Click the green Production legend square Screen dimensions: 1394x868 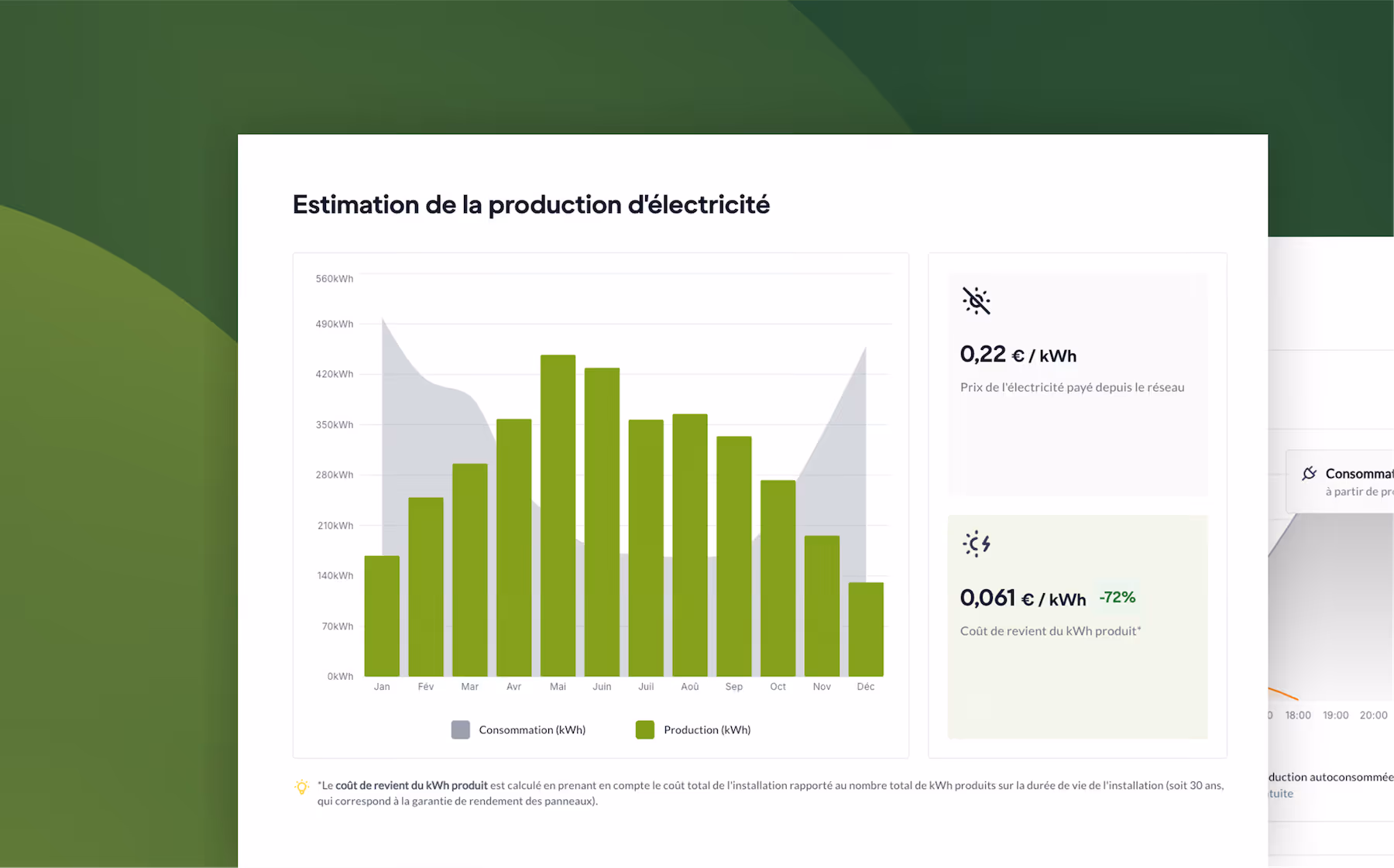pyautogui.click(x=645, y=729)
